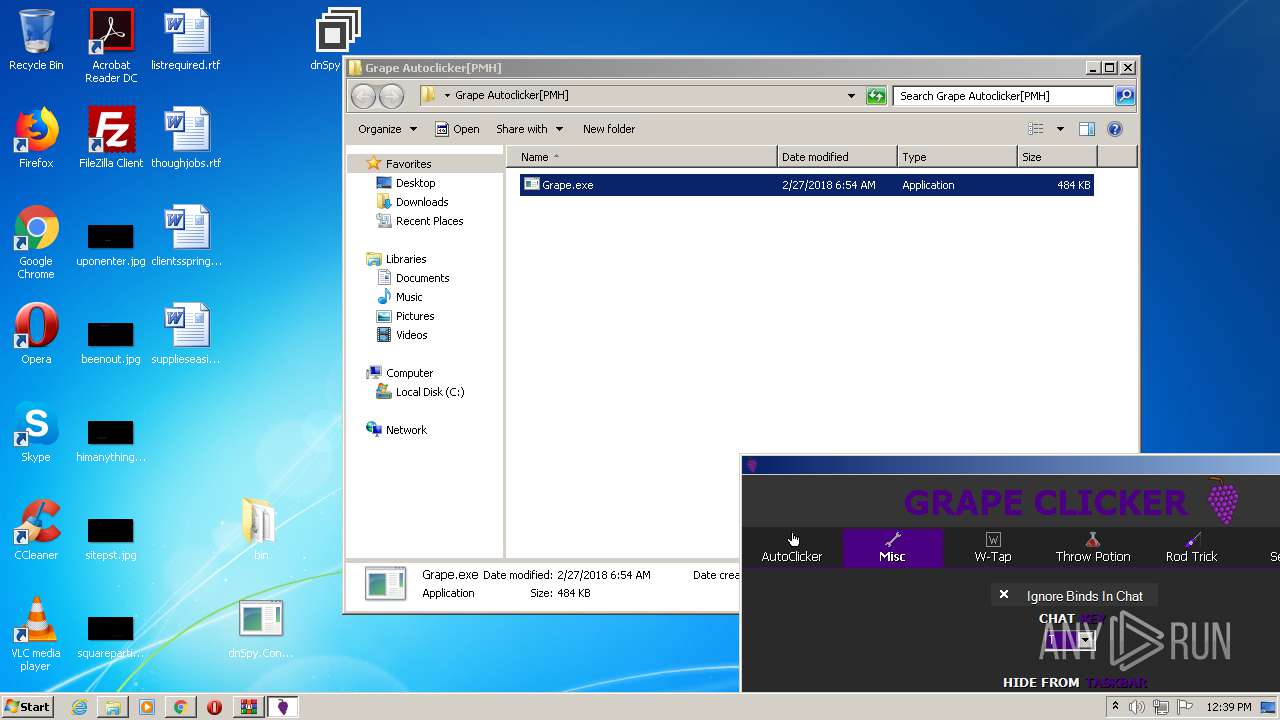
Task: Open Music library
Action: [x=400, y=297]
